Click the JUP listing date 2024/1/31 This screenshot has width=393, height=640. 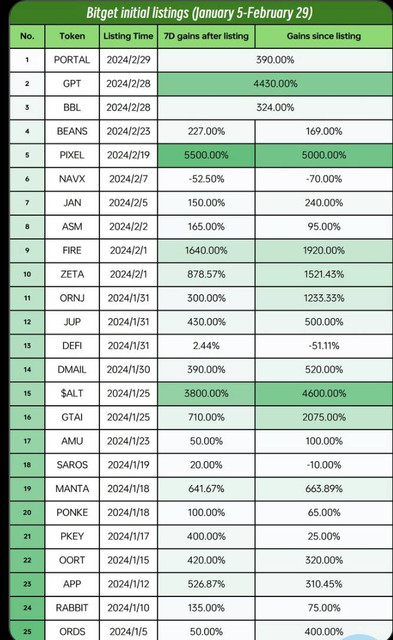click(x=128, y=322)
